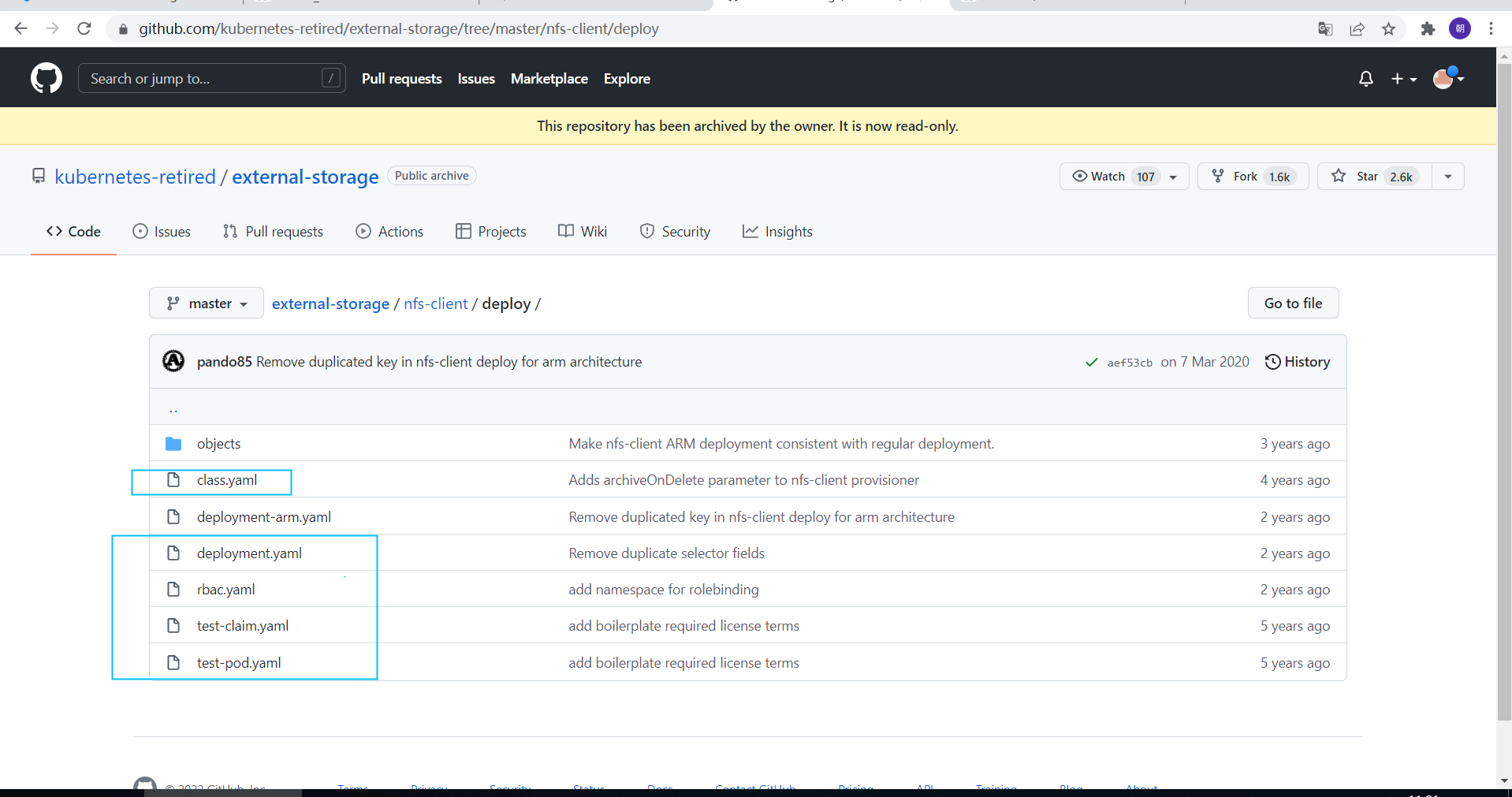Viewport: 1512px width, 797px height.
Task: Open the user avatar menu
Action: [1448, 78]
